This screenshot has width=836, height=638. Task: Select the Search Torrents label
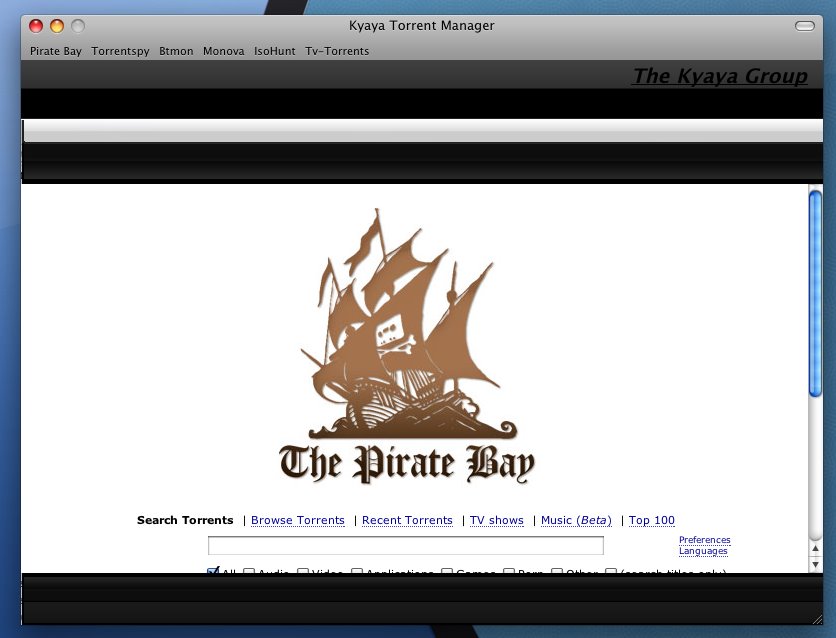click(x=185, y=520)
